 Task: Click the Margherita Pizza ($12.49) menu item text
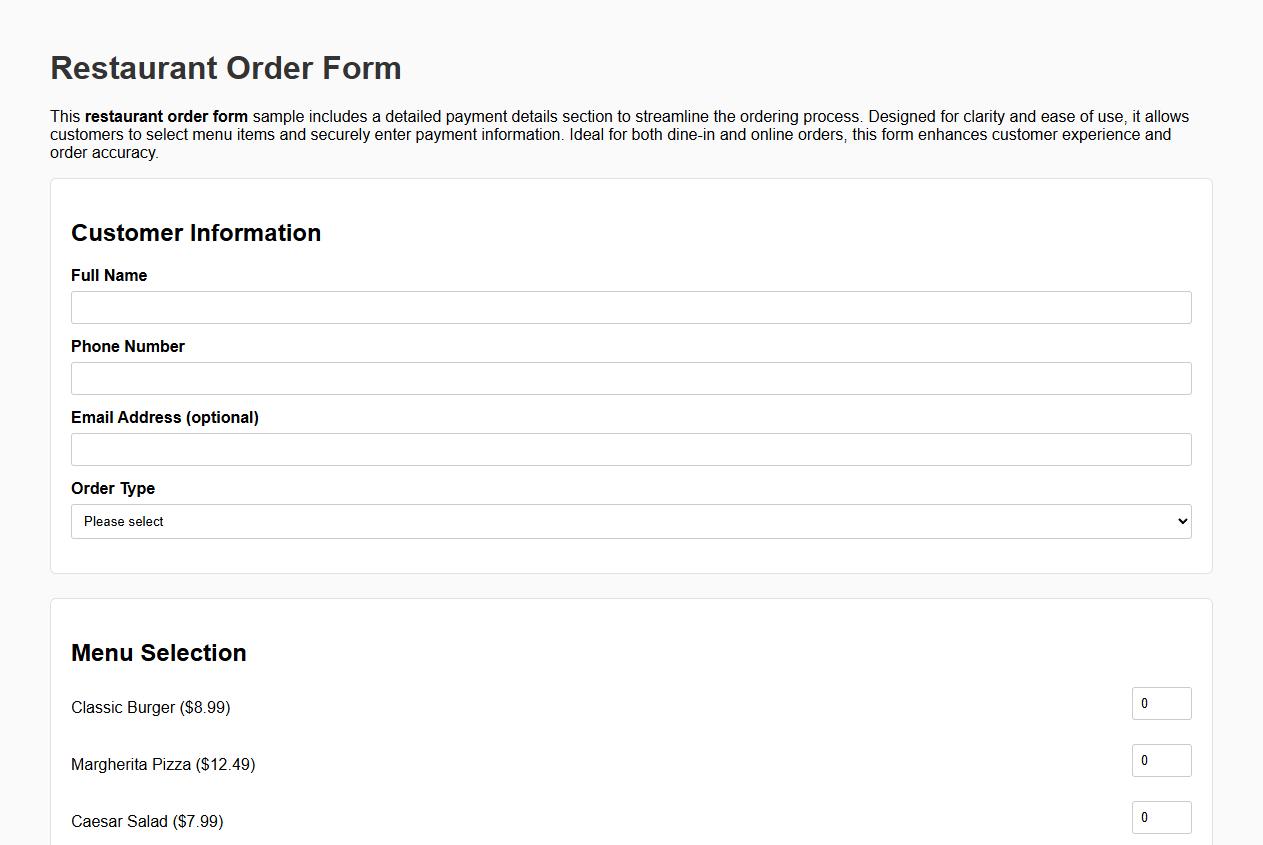[x=162, y=764]
